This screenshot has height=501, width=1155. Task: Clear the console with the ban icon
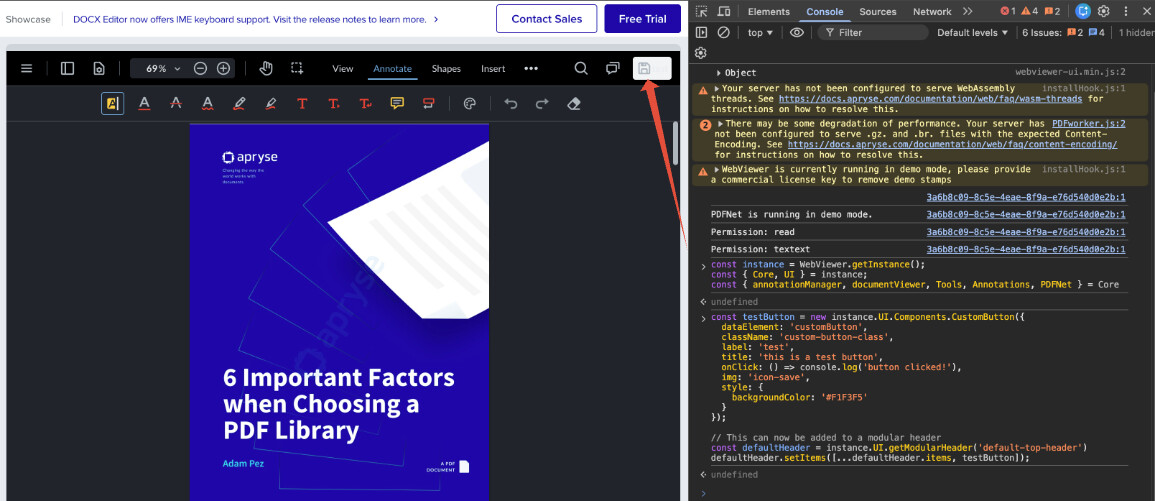(x=723, y=32)
